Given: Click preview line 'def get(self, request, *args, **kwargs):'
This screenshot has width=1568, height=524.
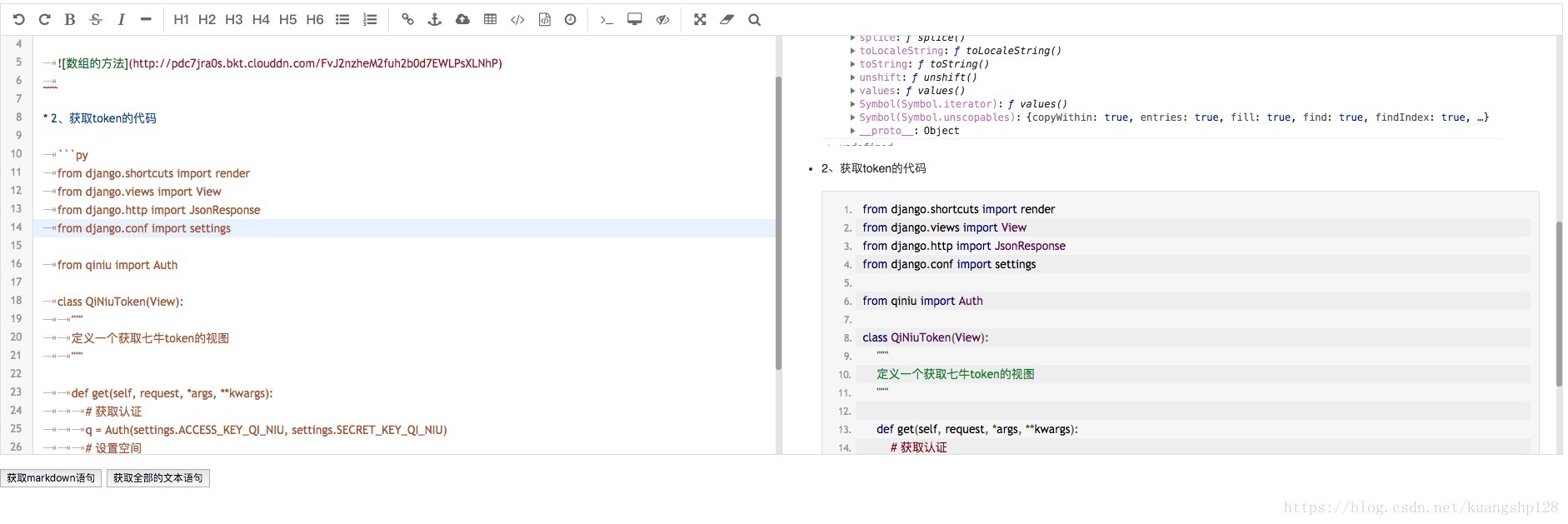Looking at the screenshot, I should [977, 429].
